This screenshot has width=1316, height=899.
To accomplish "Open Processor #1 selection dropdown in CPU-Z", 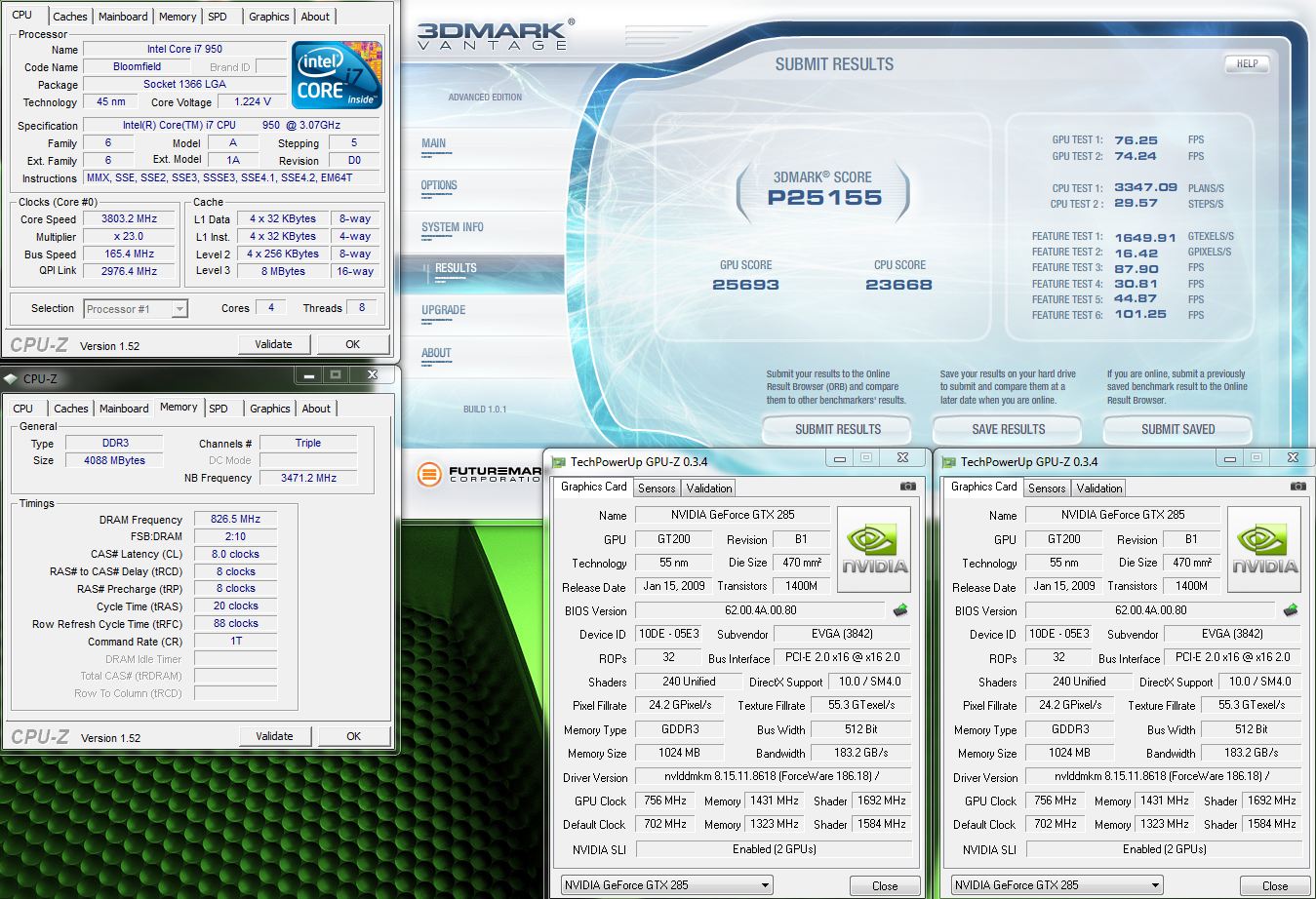I will tap(136, 309).
